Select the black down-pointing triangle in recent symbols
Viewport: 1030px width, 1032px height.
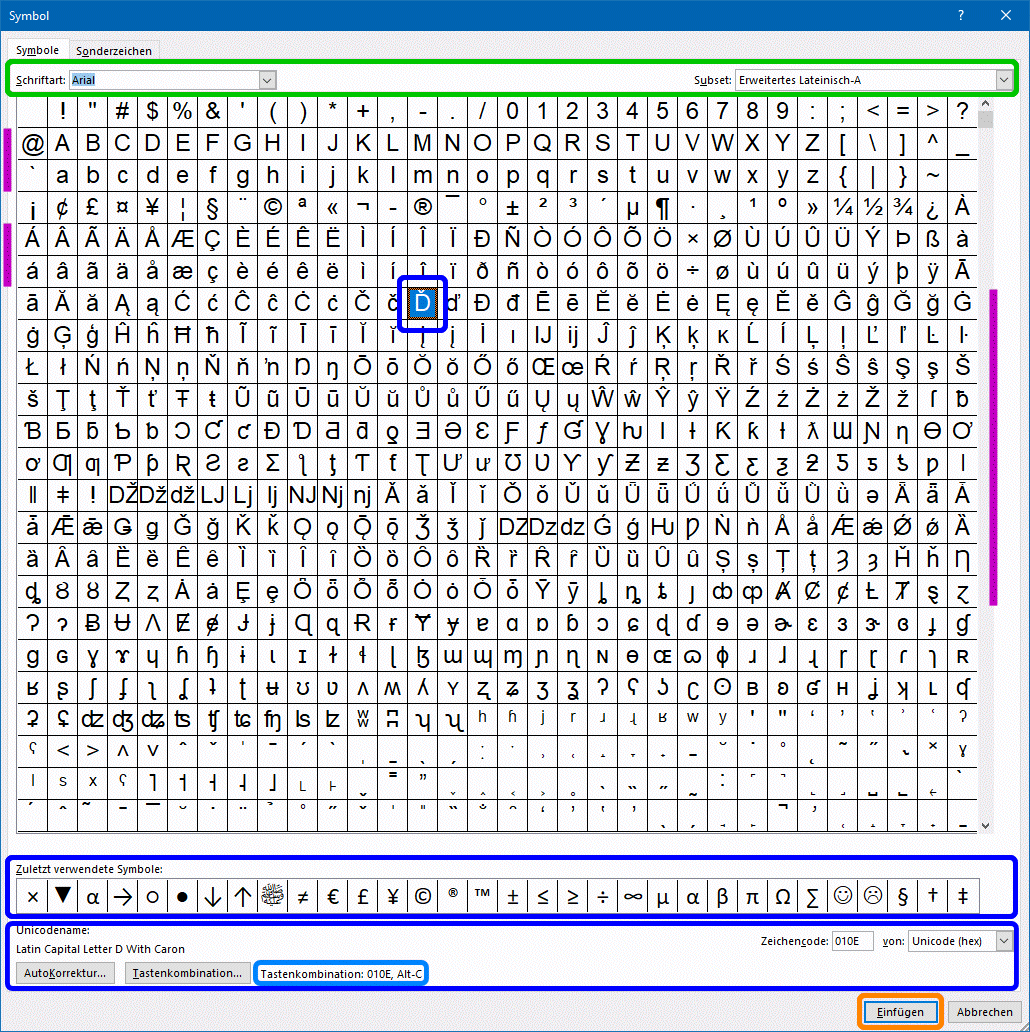click(x=62, y=896)
